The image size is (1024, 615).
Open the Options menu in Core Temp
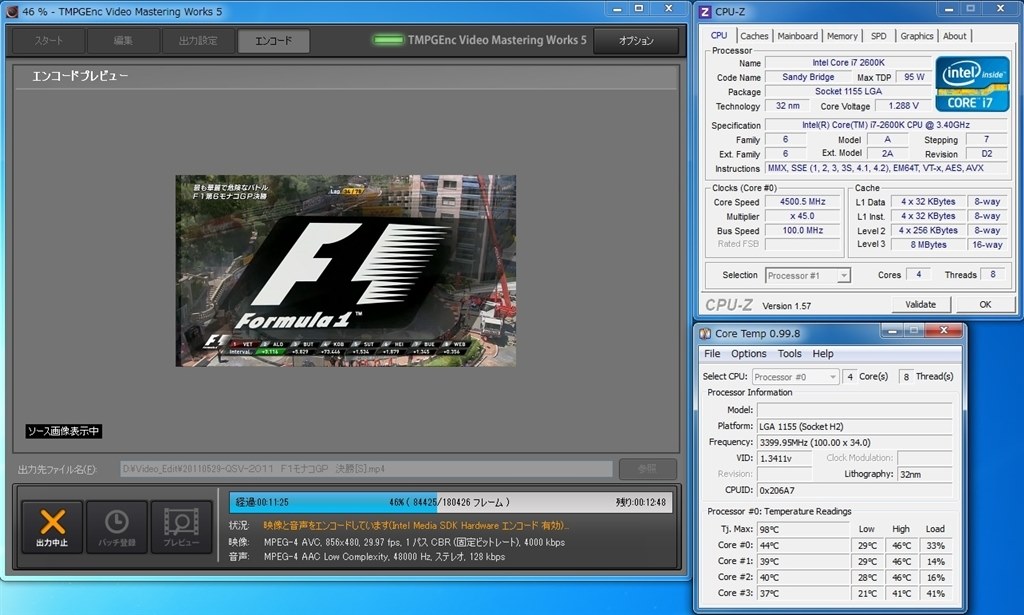[748, 354]
